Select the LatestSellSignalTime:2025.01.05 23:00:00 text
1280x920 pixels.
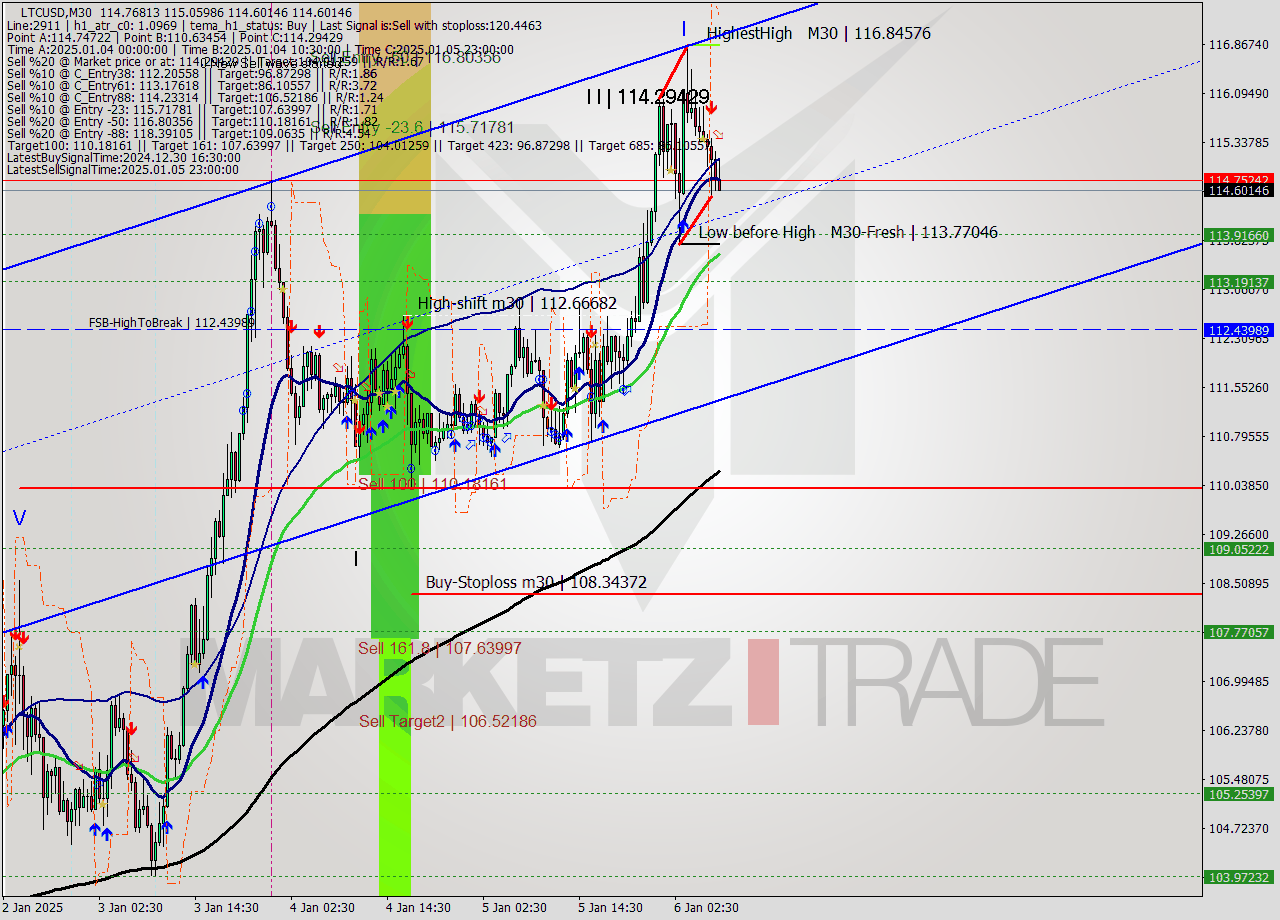pyautogui.click(x=122, y=170)
